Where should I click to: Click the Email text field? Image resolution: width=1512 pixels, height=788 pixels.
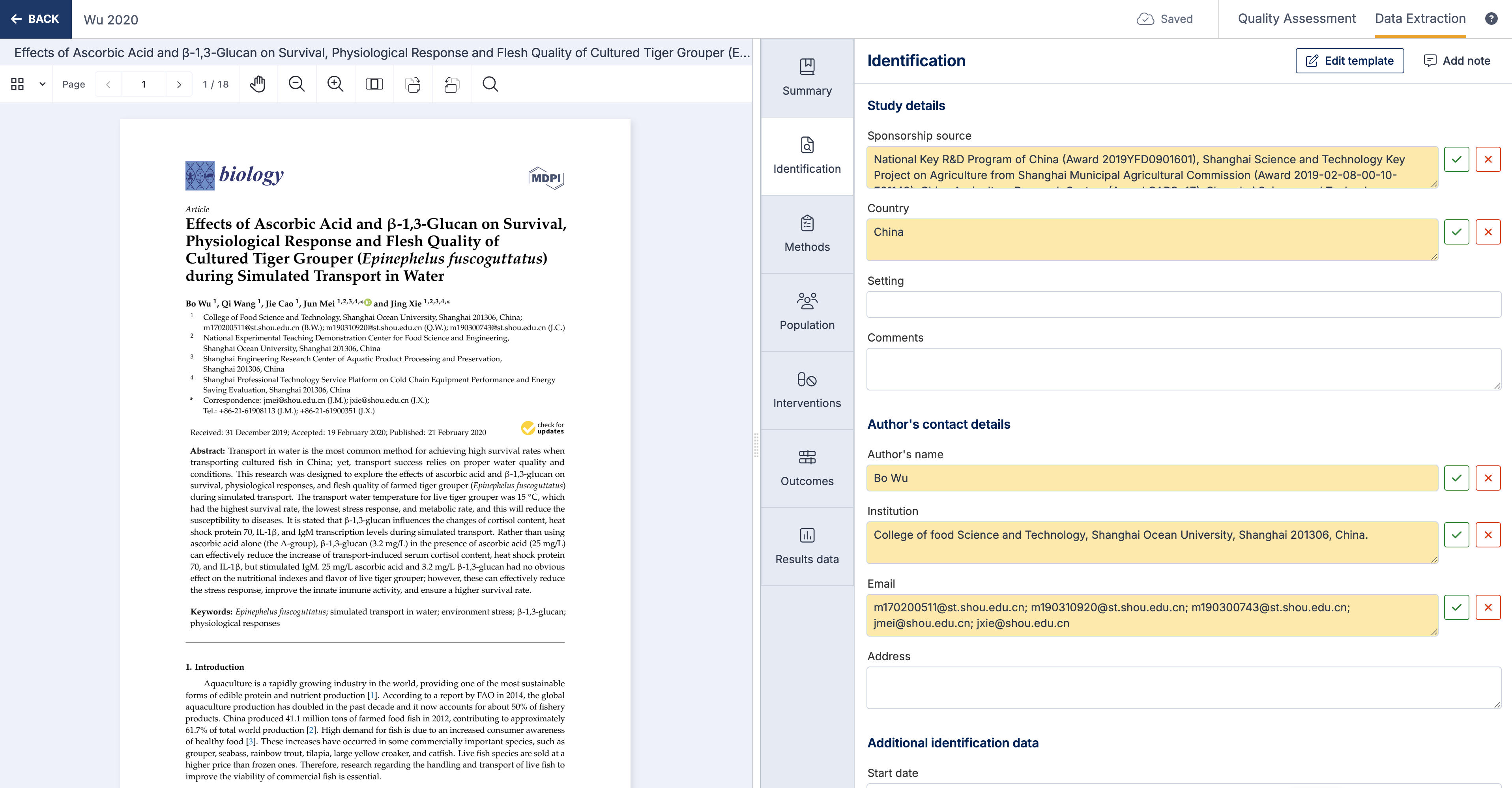pyautogui.click(x=1152, y=616)
